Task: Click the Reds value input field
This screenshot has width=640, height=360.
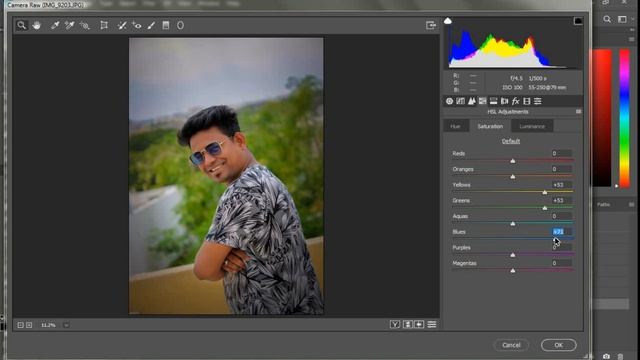Action: (x=561, y=153)
